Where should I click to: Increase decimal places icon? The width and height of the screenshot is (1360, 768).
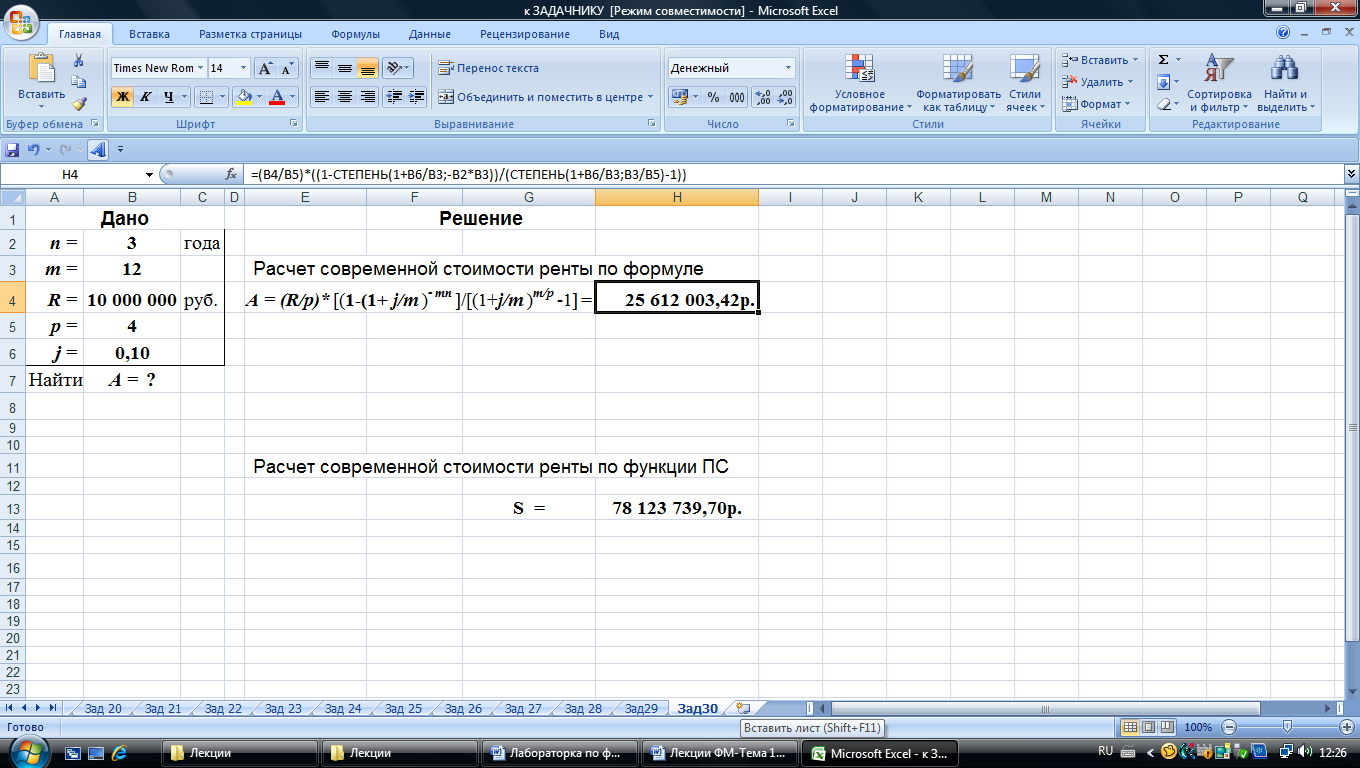[x=762, y=97]
